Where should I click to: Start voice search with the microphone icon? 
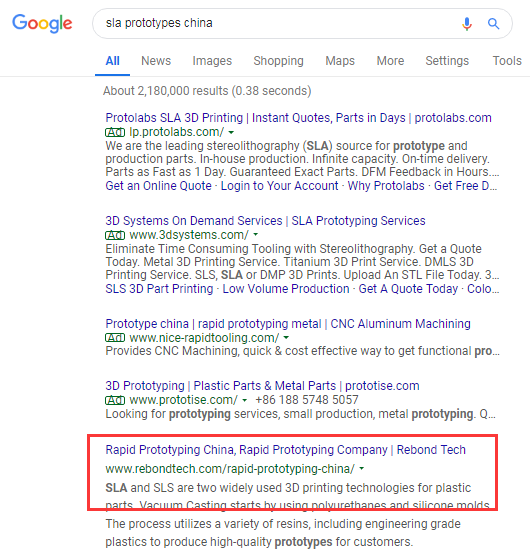[467, 23]
